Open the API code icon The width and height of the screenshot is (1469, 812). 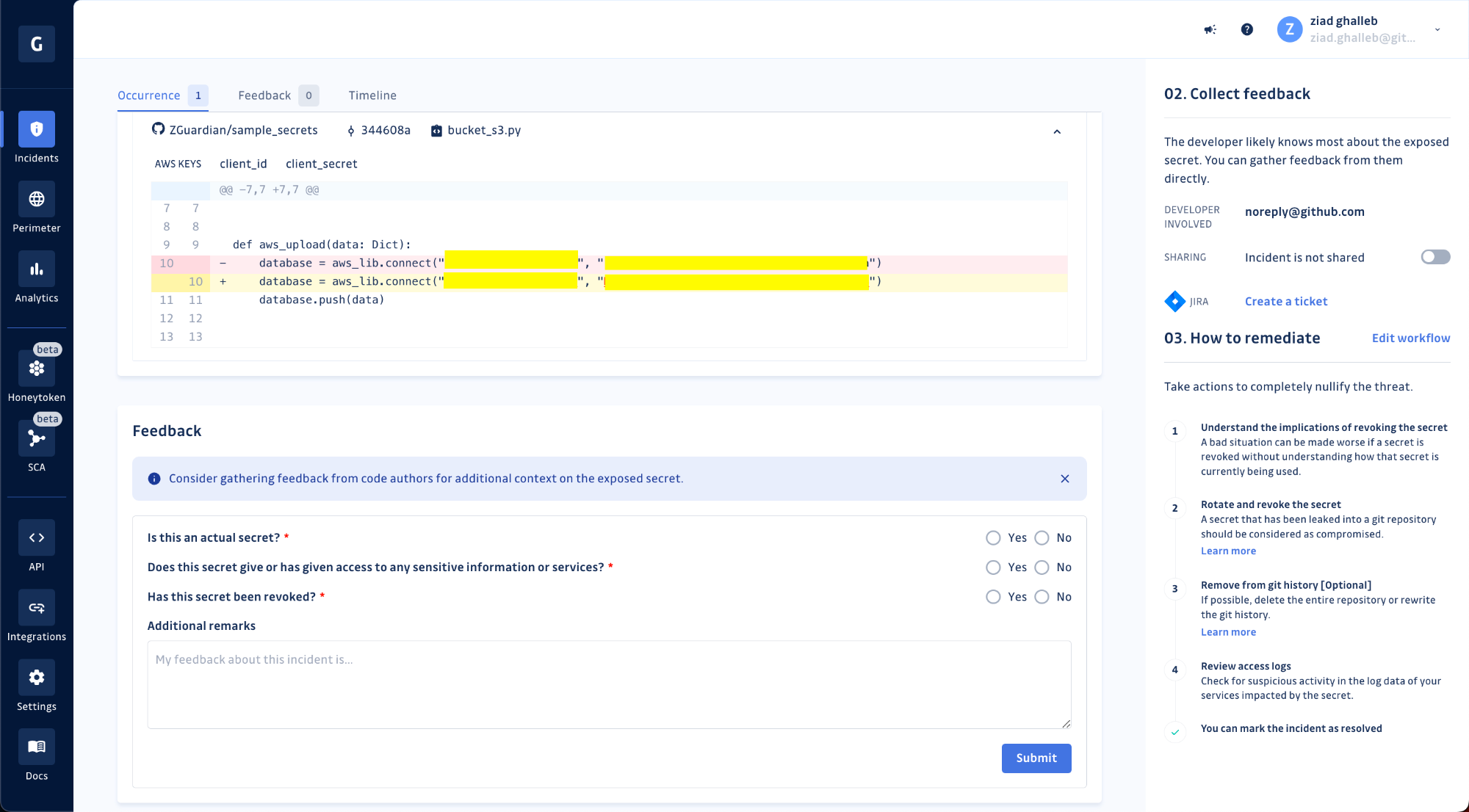tap(37, 537)
